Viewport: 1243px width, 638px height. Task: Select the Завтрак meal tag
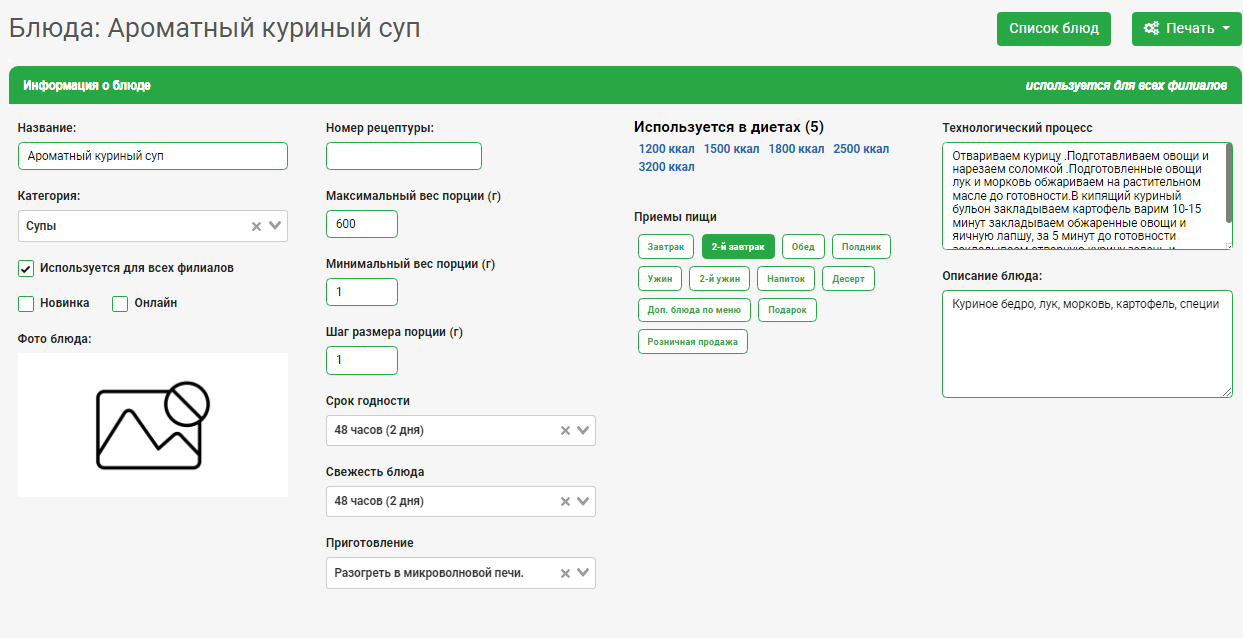tap(666, 246)
